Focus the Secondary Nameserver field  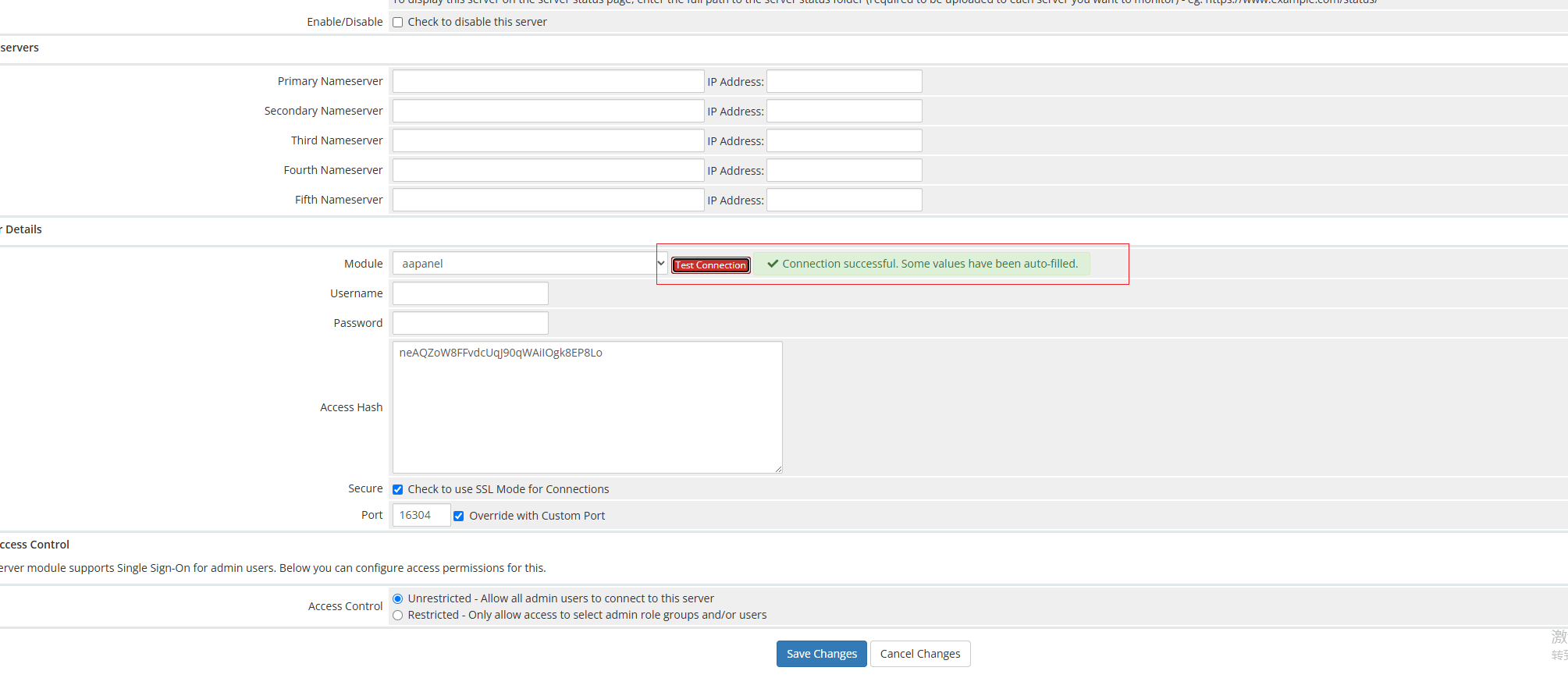[x=549, y=111]
